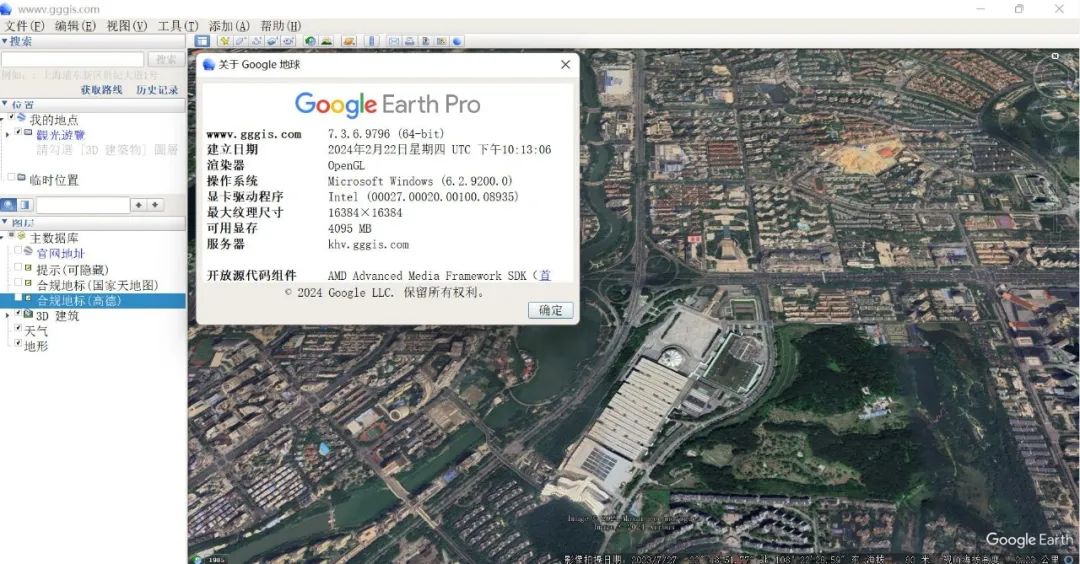Click the 历史记录 link
The image size is (1080, 564).
[157, 90]
